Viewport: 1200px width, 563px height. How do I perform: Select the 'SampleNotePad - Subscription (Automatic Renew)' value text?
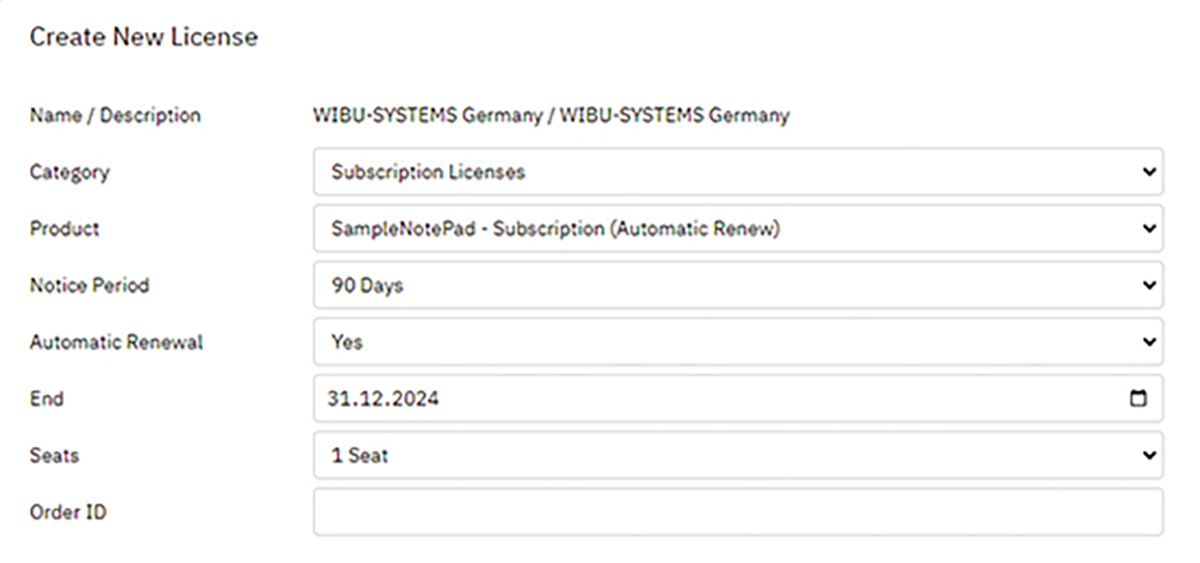[x=555, y=229]
